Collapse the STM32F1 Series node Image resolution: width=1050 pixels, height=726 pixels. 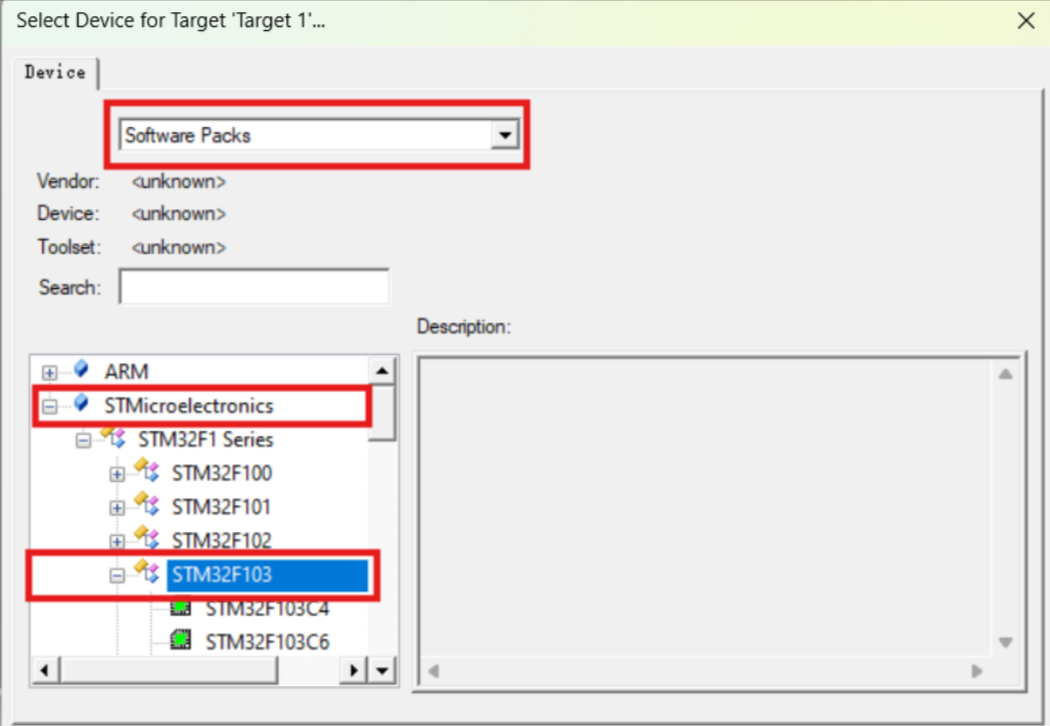(83, 441)
